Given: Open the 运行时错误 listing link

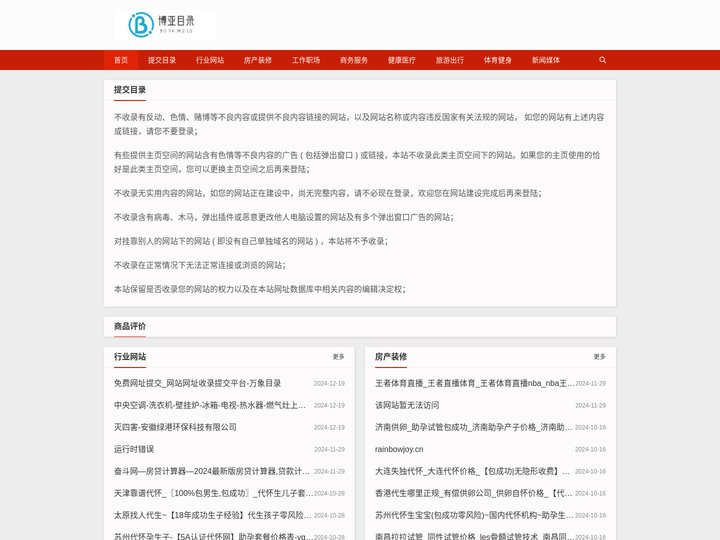Looking at the screenshot, I should [x=134, y=449].
